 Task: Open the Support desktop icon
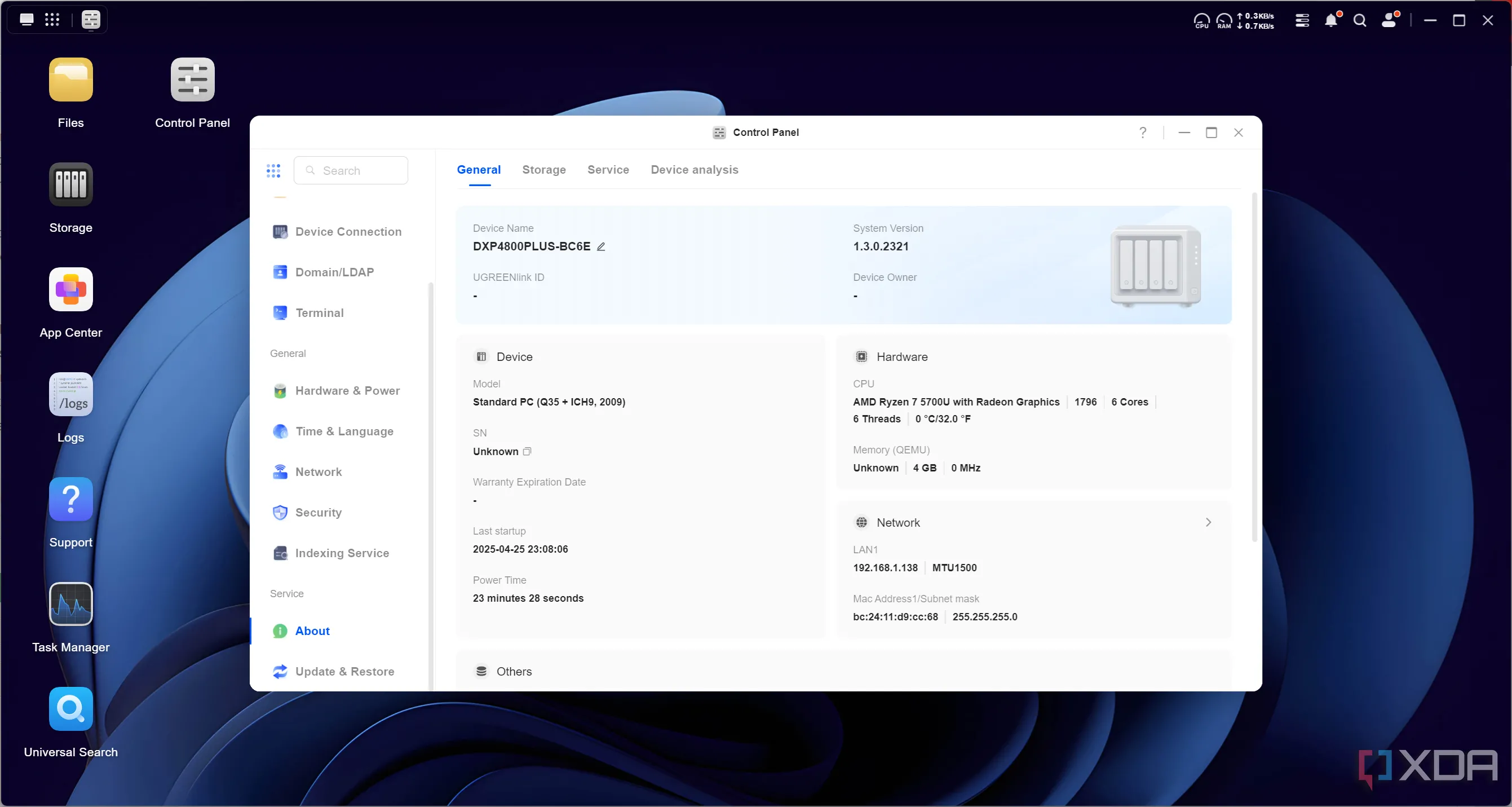click(x=70, y=499)
